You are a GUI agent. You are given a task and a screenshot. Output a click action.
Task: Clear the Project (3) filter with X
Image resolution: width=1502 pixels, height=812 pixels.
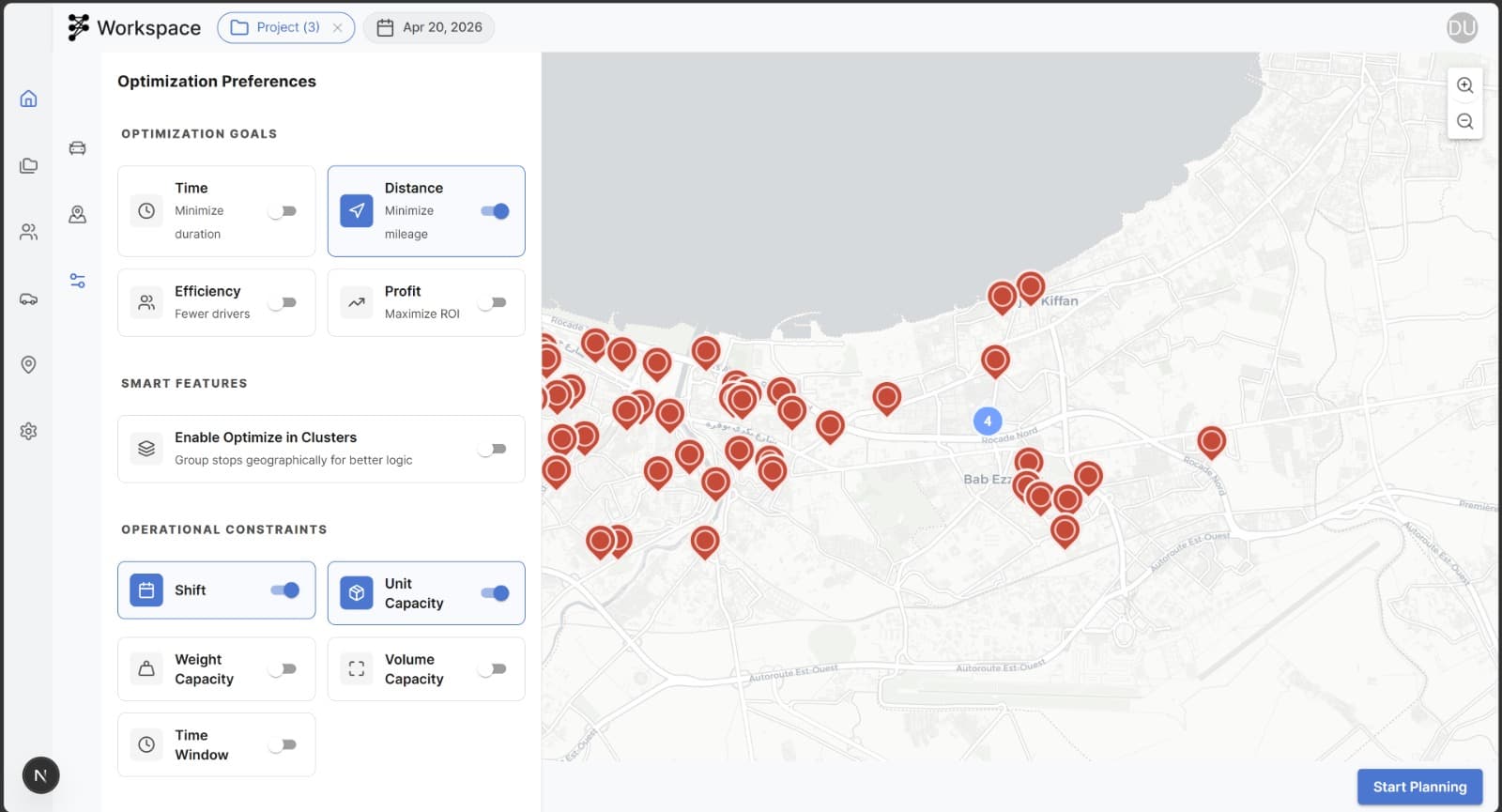pos(337,27)
